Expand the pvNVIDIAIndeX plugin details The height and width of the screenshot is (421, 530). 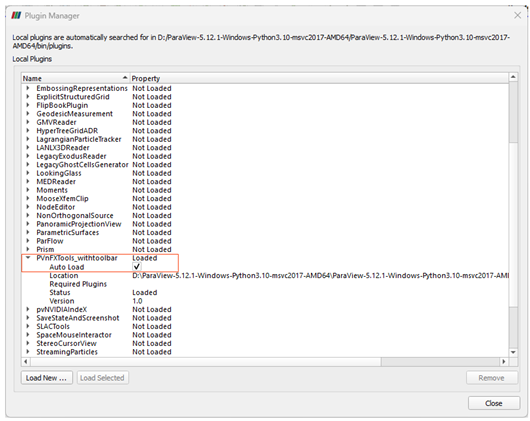coord(28,309)
